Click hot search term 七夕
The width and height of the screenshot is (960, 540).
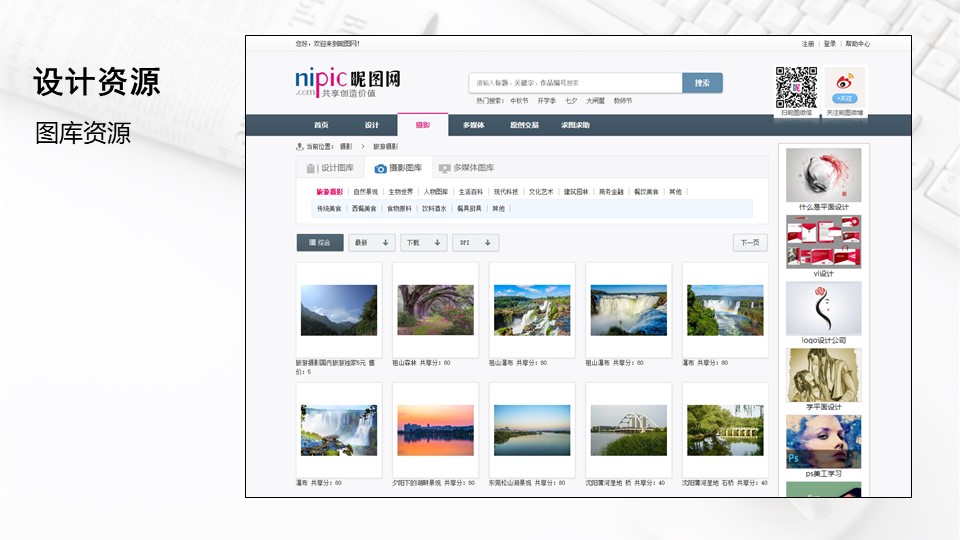[x=571, y=101]
